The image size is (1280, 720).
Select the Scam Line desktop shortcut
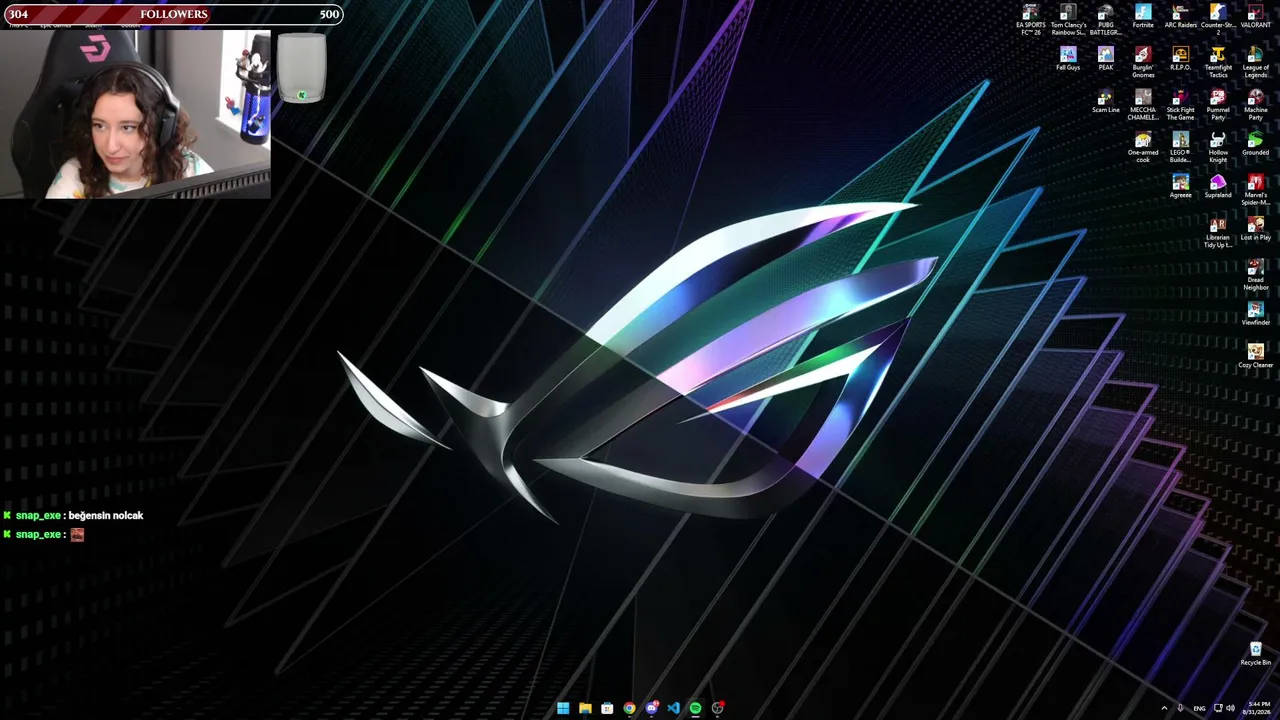pyautogui.click(x=1105, y=102)
